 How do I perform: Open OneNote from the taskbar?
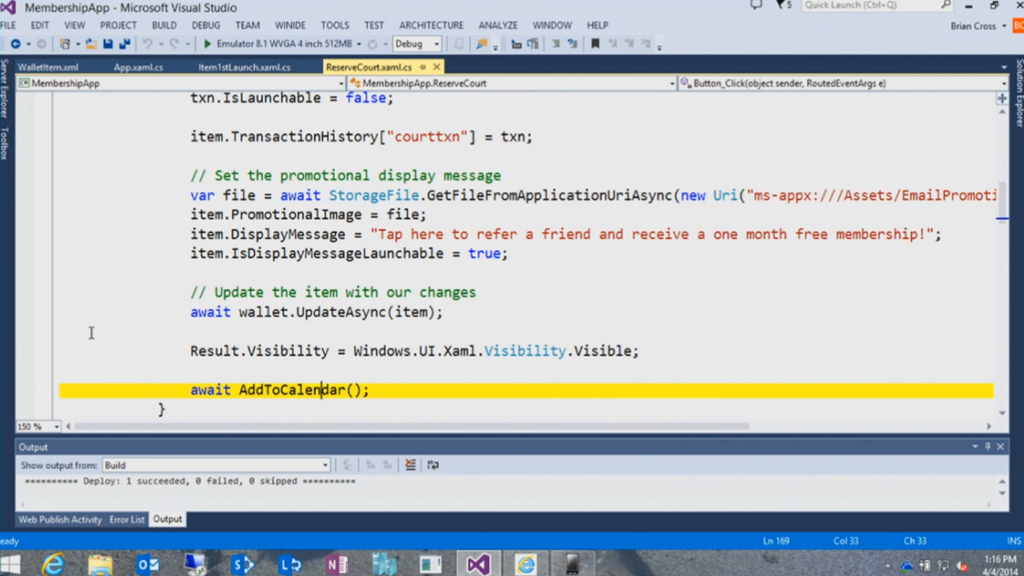336,564
